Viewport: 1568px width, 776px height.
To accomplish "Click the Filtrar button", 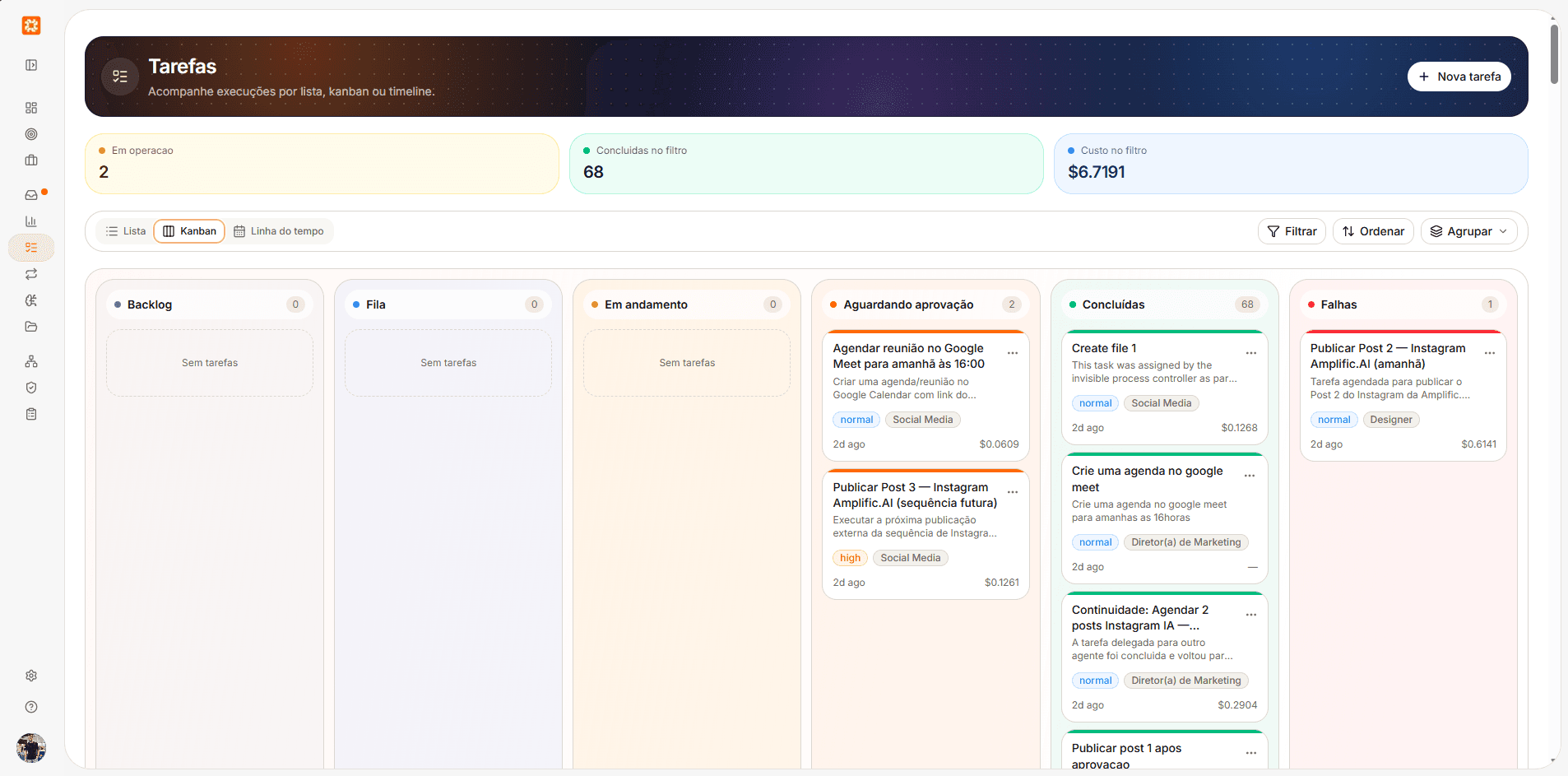I will pyautogui.click(x=1292, y=231).
